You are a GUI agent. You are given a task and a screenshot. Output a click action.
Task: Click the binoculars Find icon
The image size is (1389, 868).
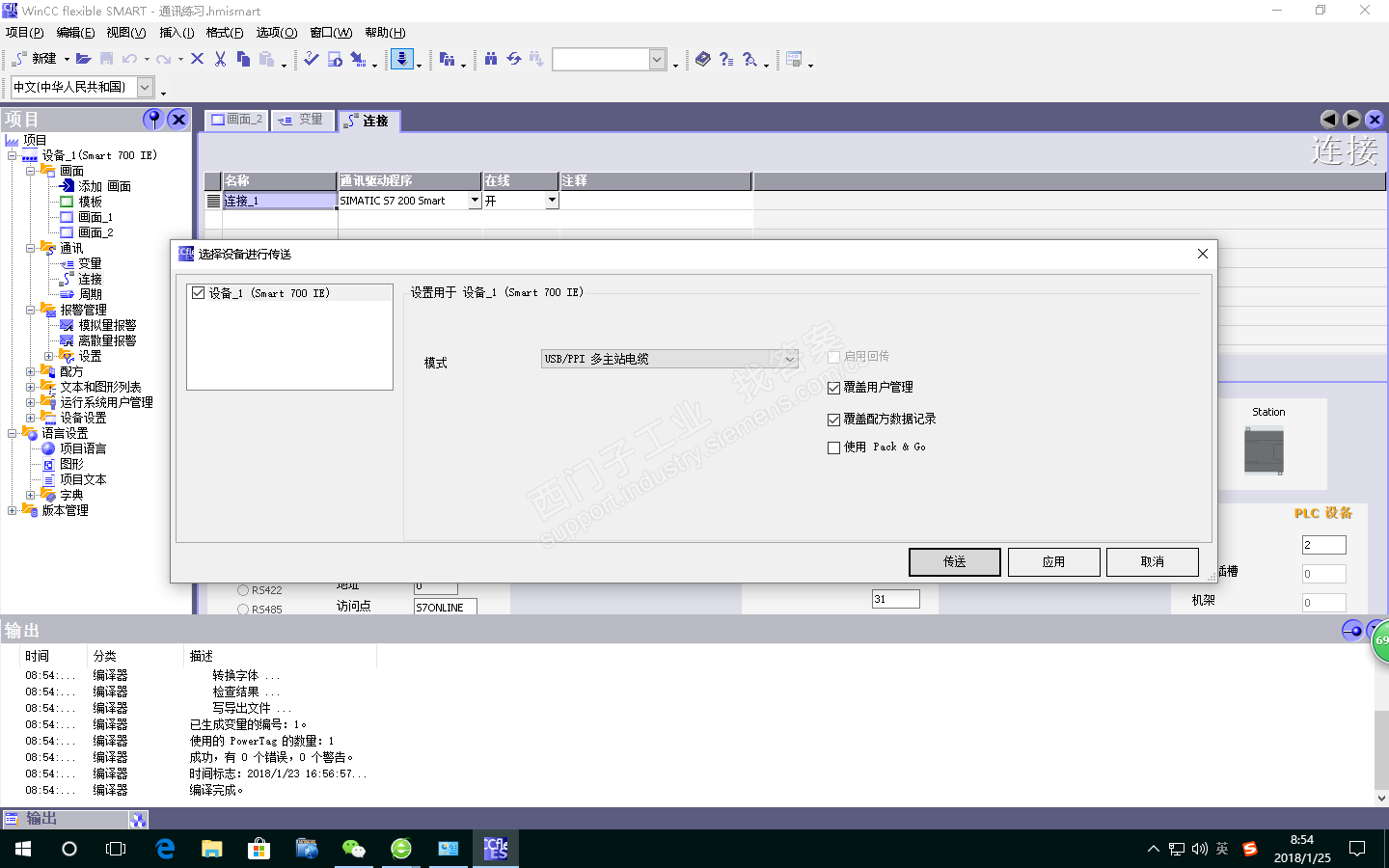click(491, 59)
